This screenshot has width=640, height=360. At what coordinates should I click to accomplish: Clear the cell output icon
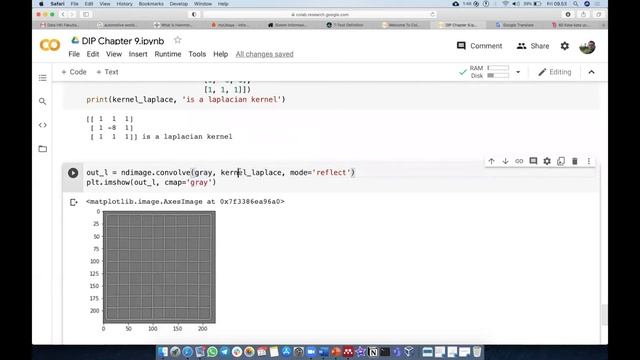click(x=73, y=202)
